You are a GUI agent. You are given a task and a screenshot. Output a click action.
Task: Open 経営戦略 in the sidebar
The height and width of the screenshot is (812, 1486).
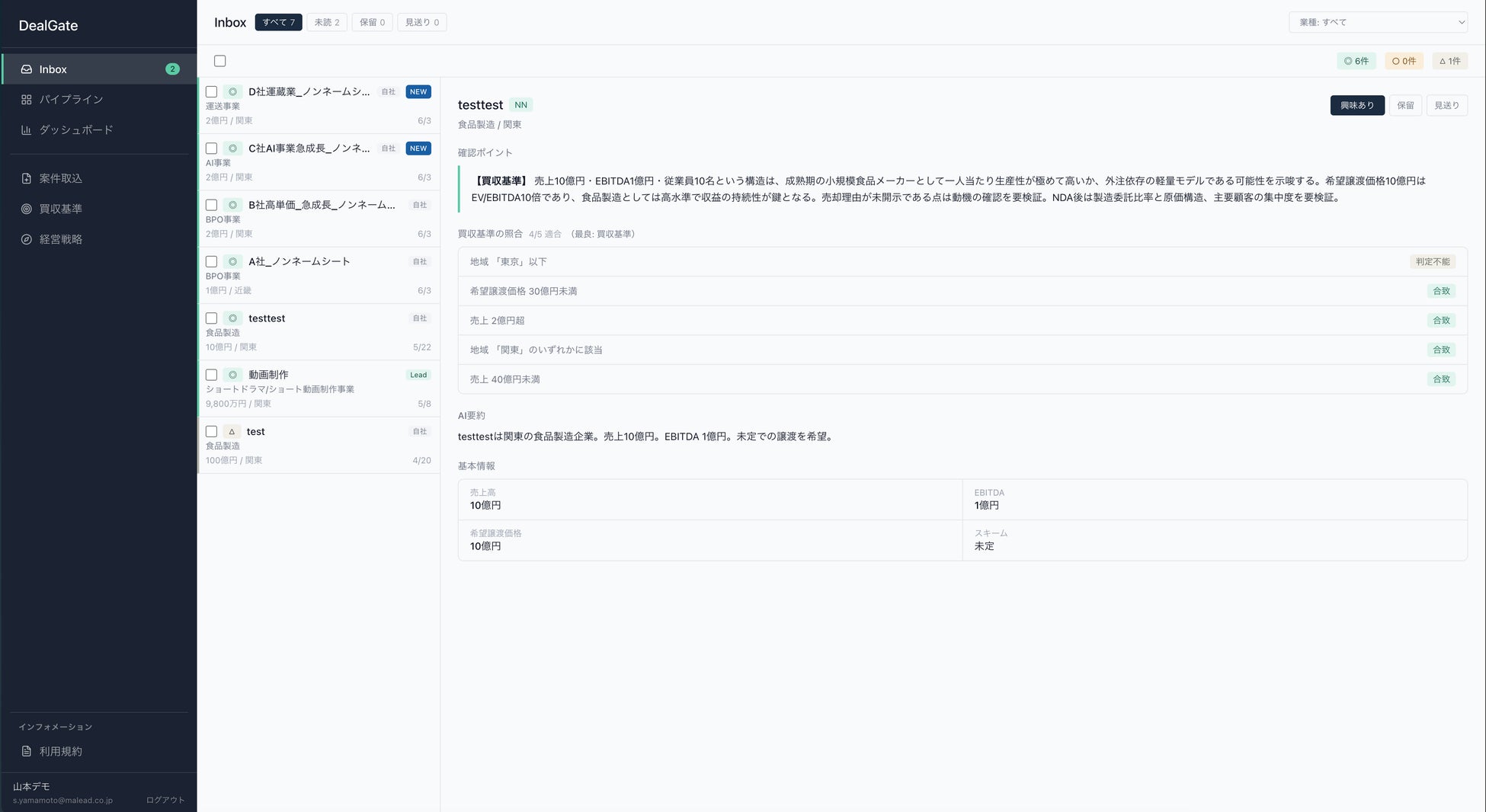pos(99,239)
